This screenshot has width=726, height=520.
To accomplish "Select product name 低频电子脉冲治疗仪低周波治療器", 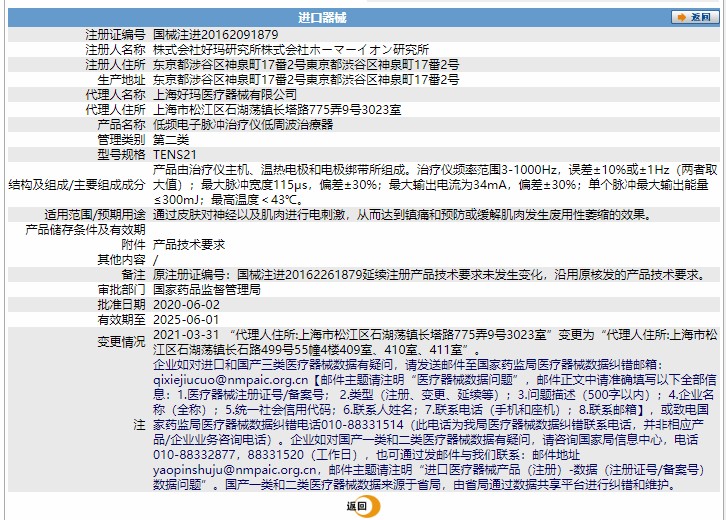I will [243, 125].
